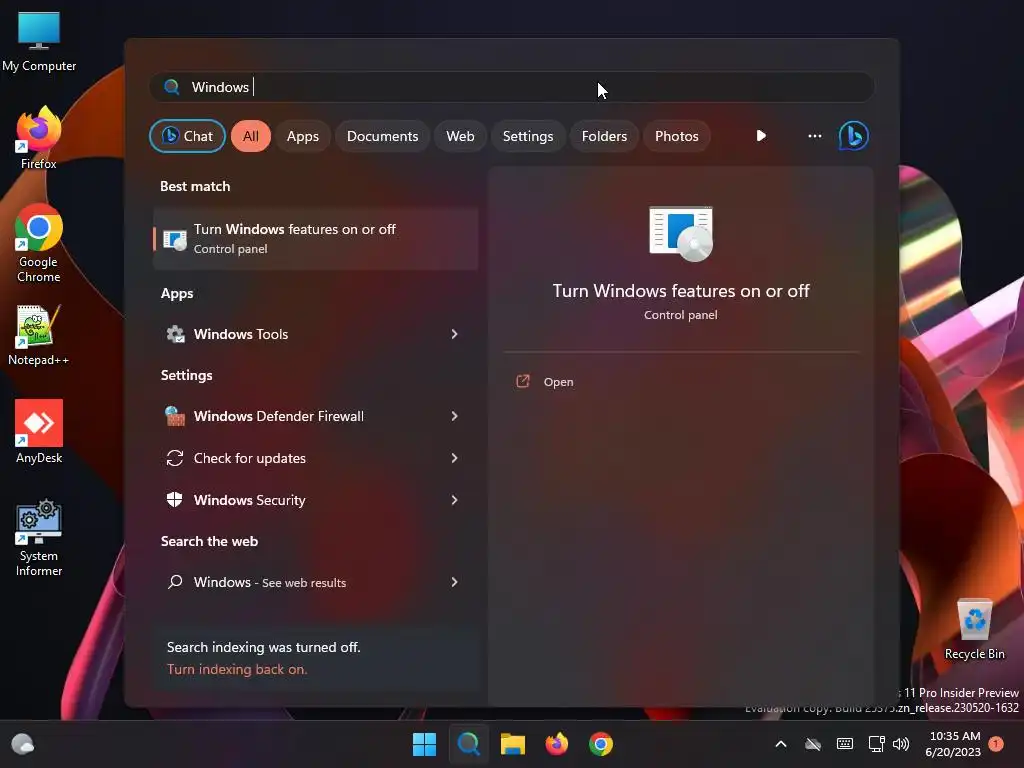
Task: Switch to the Documents filter tab
Action: tap(382, 136)
